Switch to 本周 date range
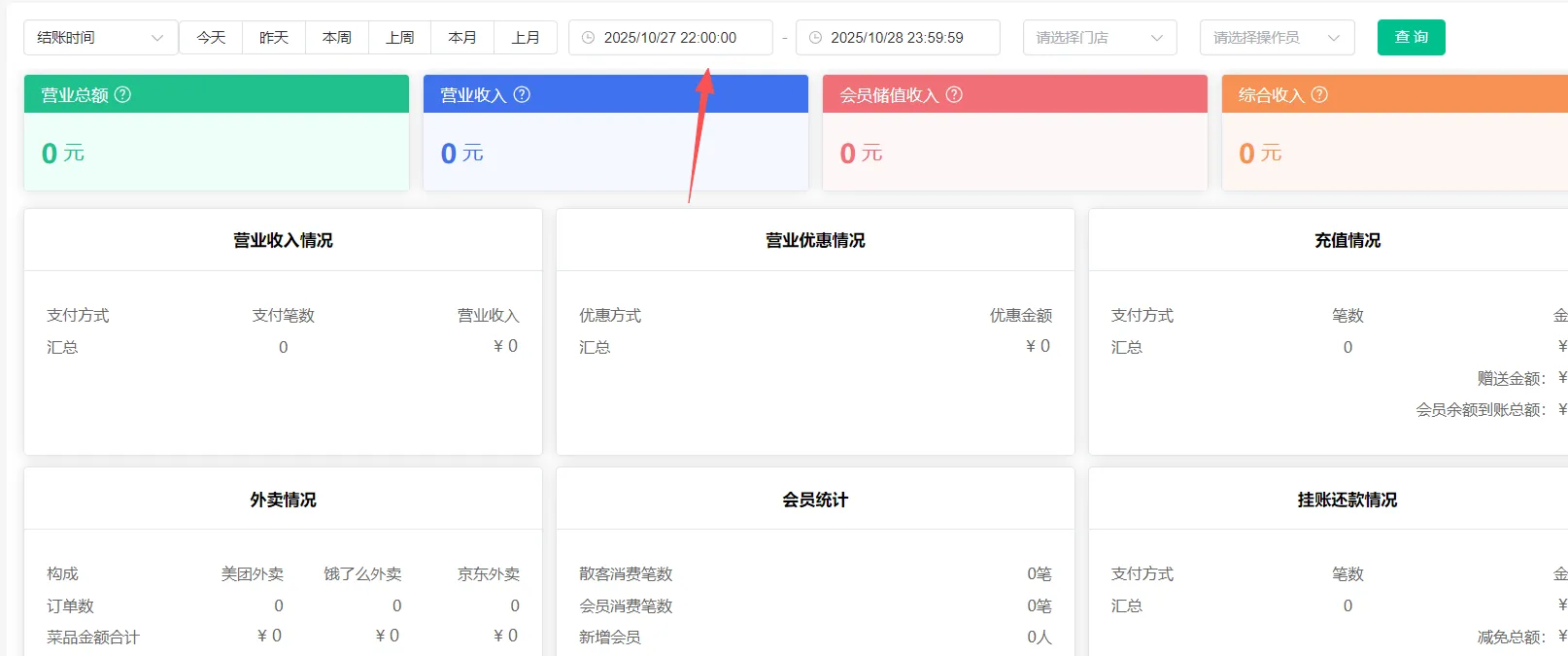Viewport: 1568px width, 656px height. (337, 38)
